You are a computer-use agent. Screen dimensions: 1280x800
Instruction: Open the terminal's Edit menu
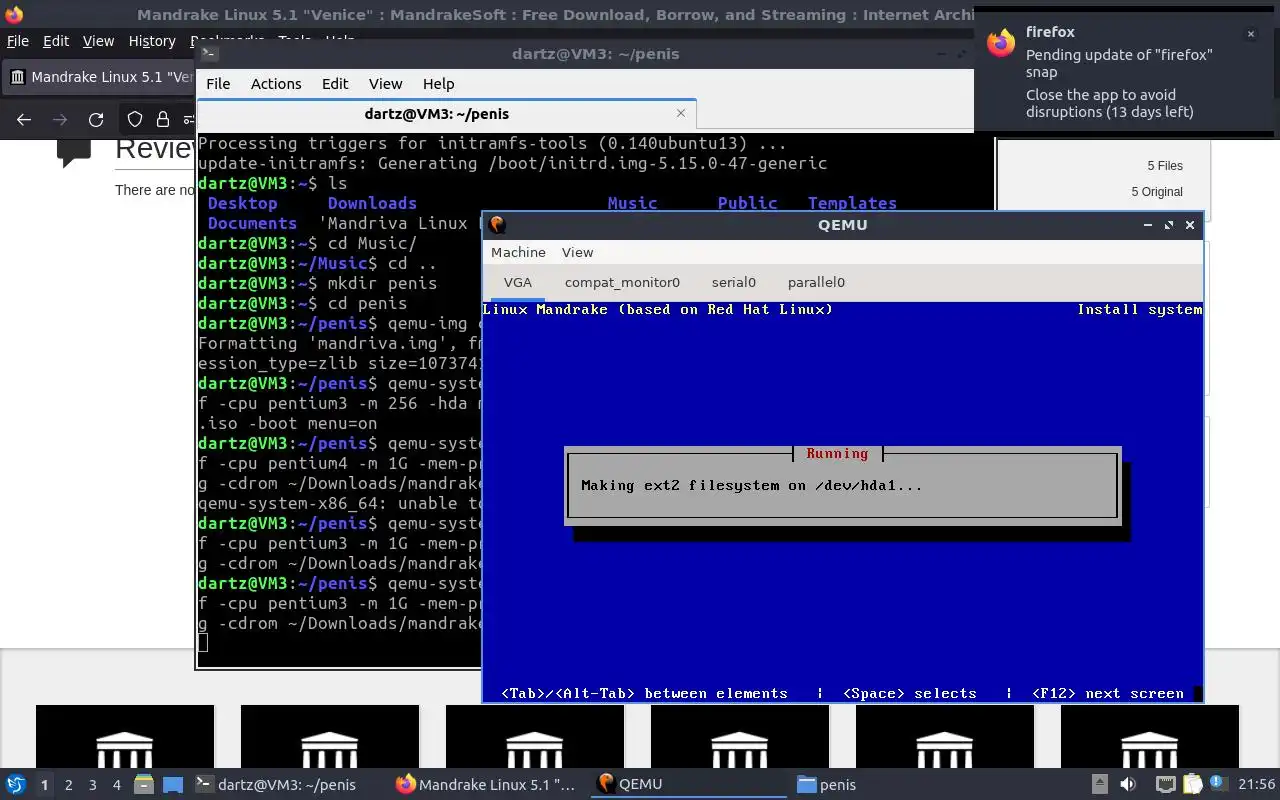[335, 84]
